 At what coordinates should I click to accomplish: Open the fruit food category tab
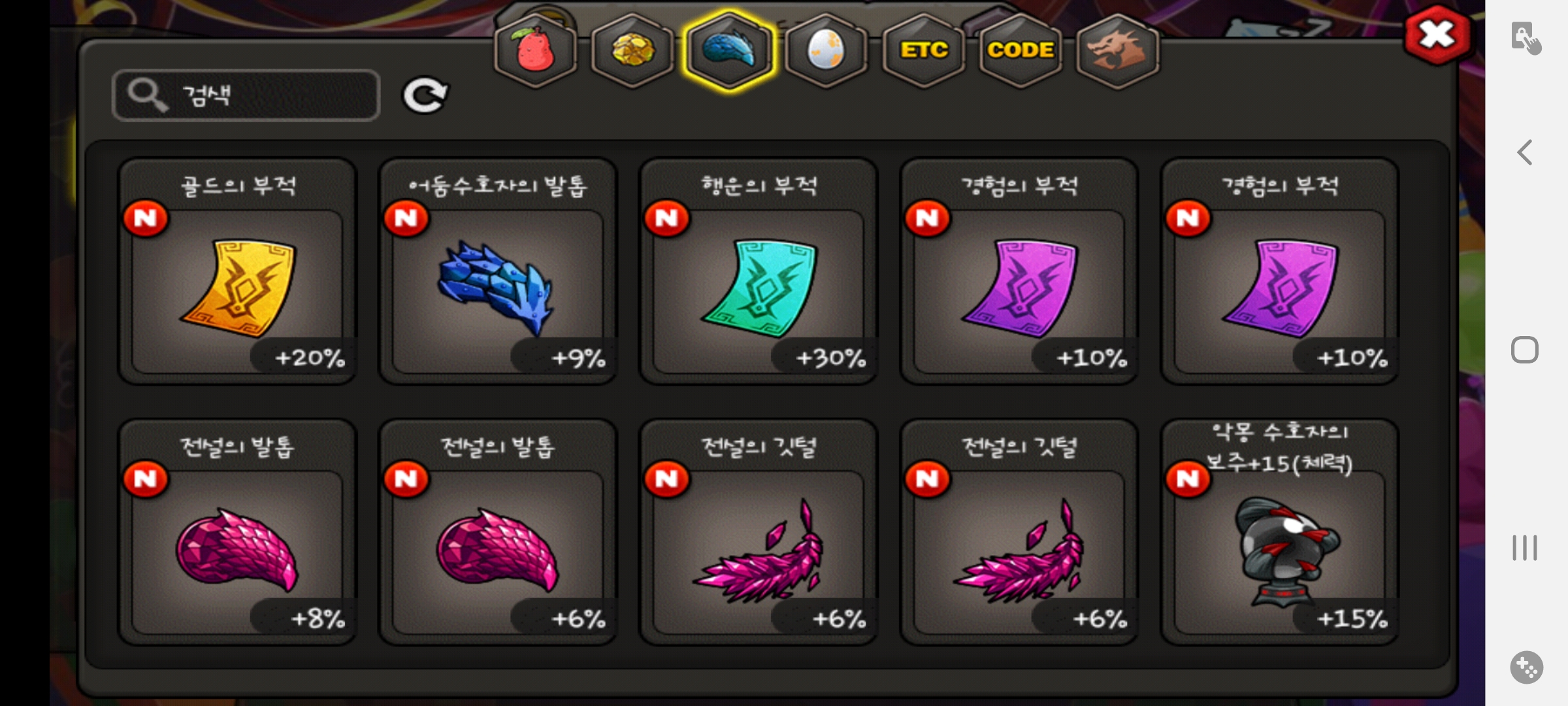coord(536,50)
